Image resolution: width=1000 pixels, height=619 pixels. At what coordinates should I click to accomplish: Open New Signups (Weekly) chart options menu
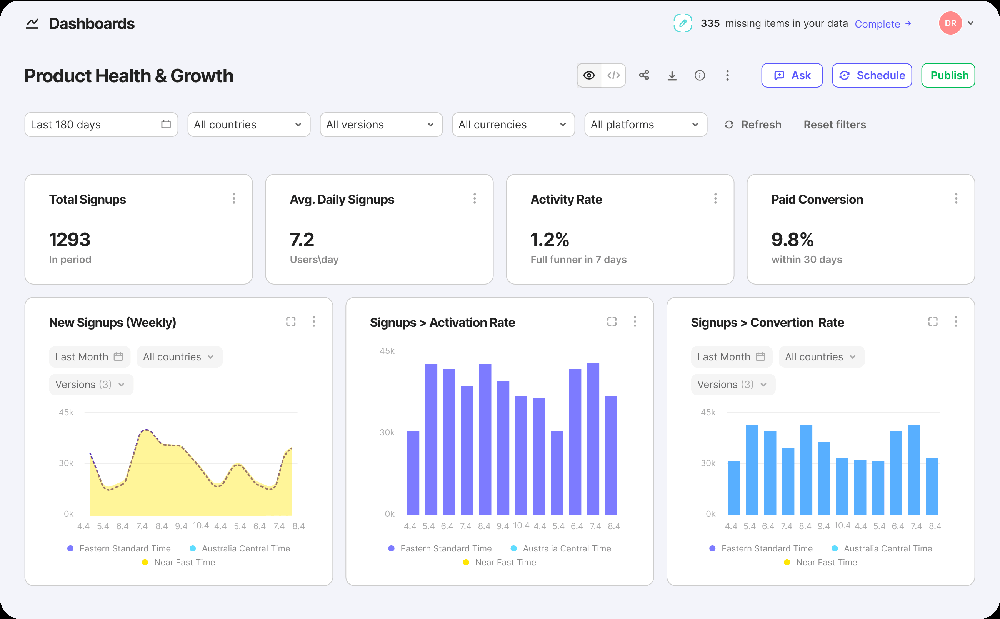point(314,322)
